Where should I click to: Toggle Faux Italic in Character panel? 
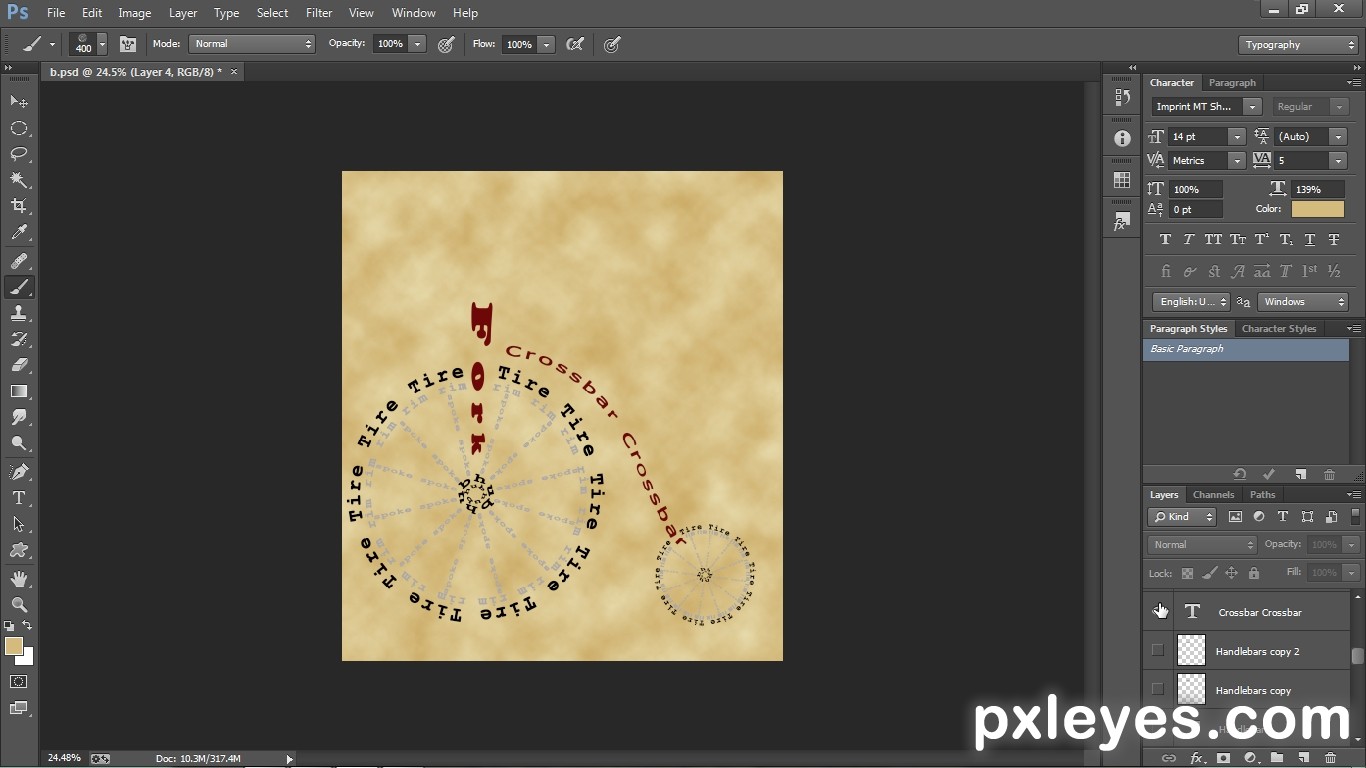[x=1189, y=240]
